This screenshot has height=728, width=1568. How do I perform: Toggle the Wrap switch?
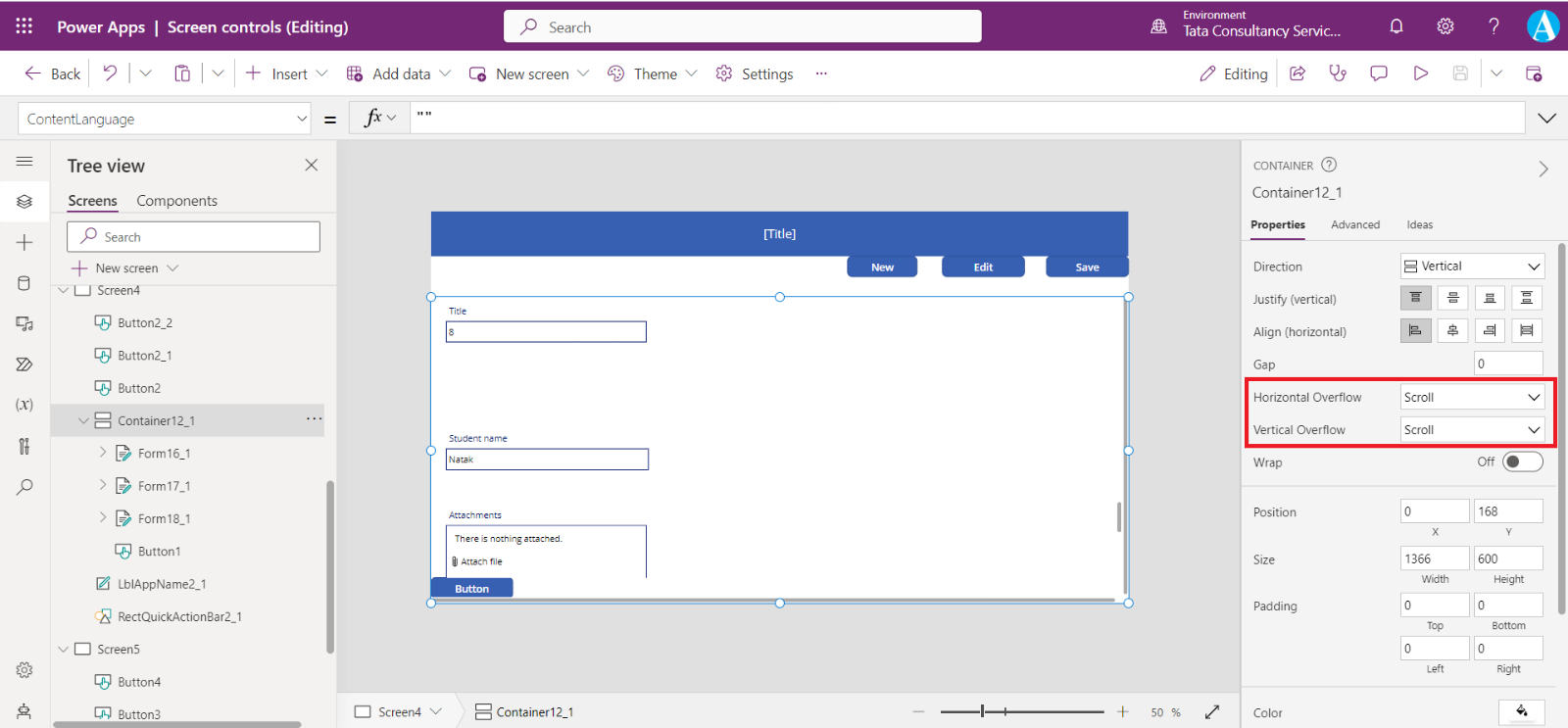click(x=1522, y=461)
